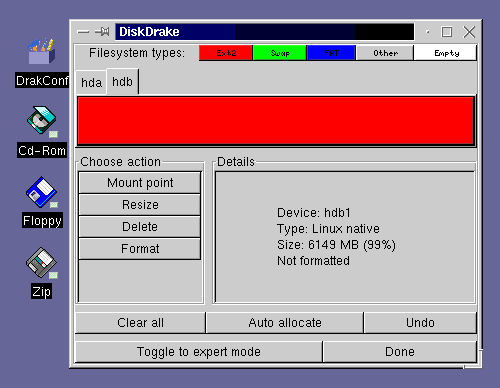Select the red hdb1 partition bar
This screenshot has height=388, width=500.
point(276,121)
